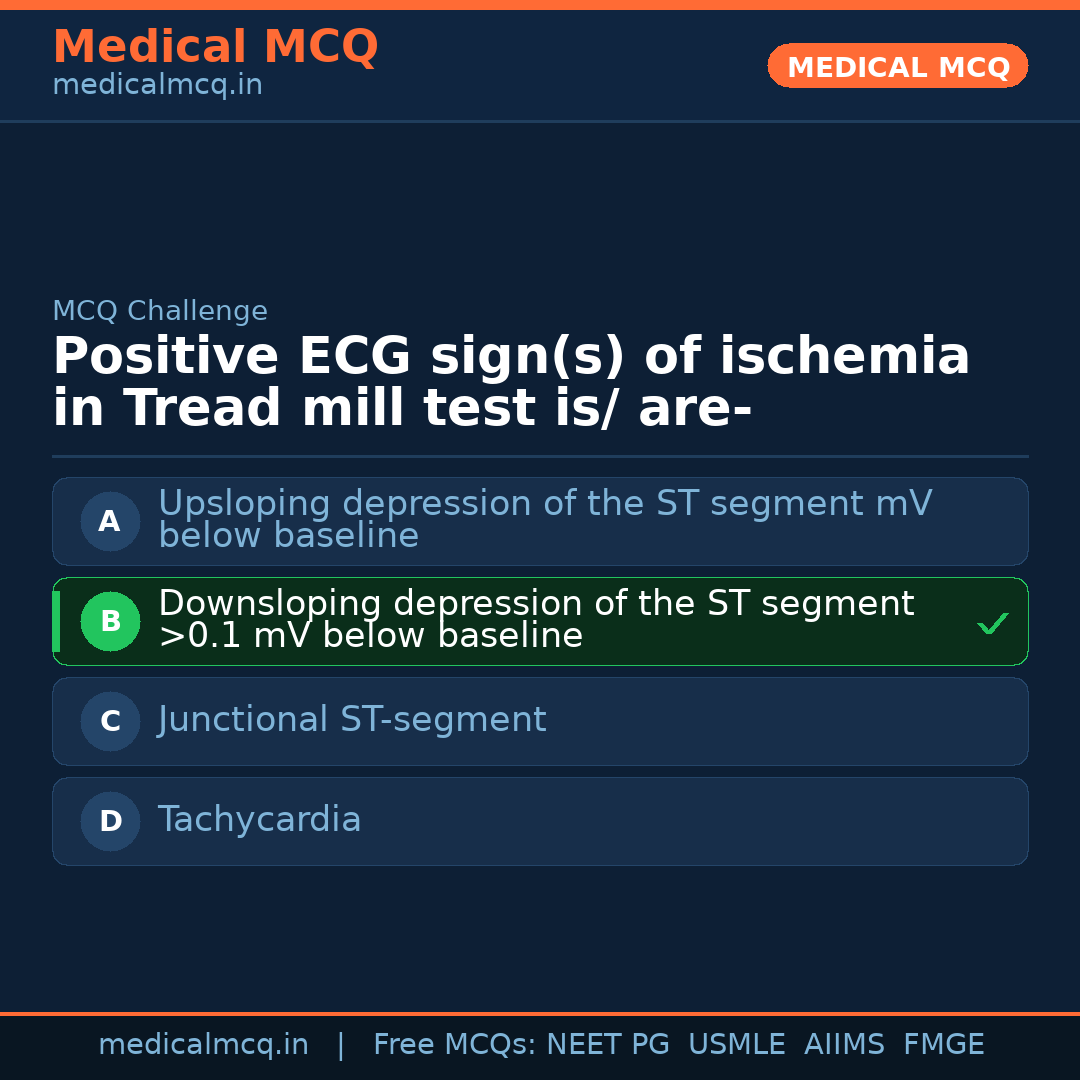Choose the Tachycardia answer text
Screen dimensions: 1080x1080
tap(259, 820)
